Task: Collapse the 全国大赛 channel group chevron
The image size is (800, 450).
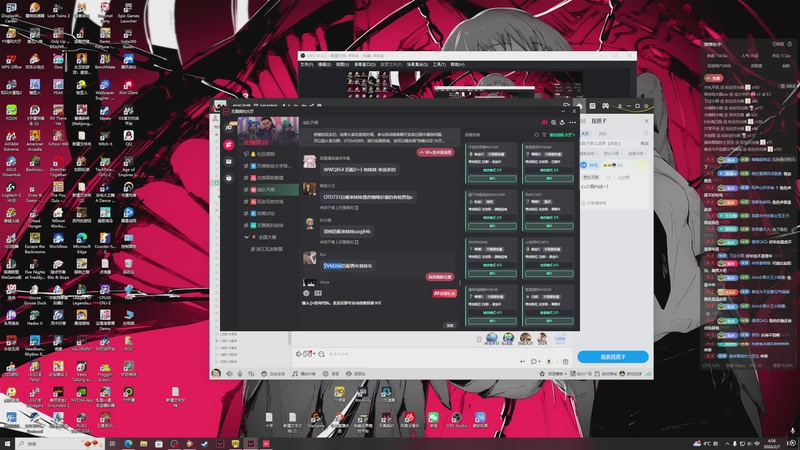Action: tap(246, 237)
